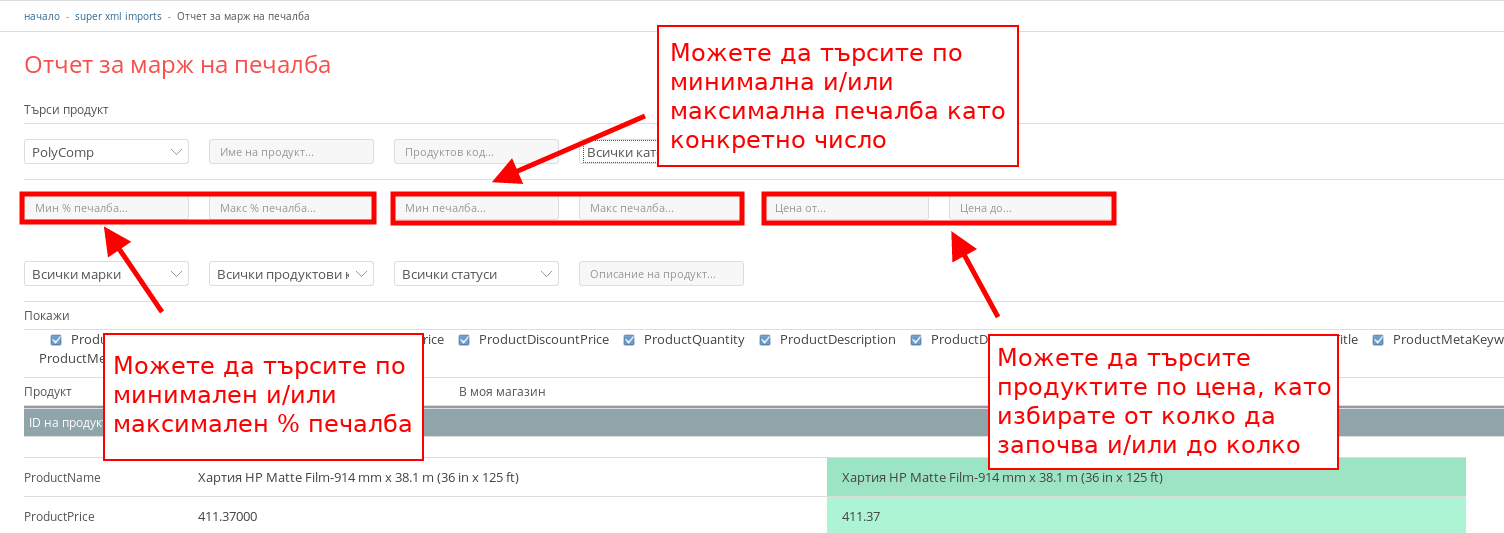Open the partially hidden Всички кат dropdown

(619, 153)
